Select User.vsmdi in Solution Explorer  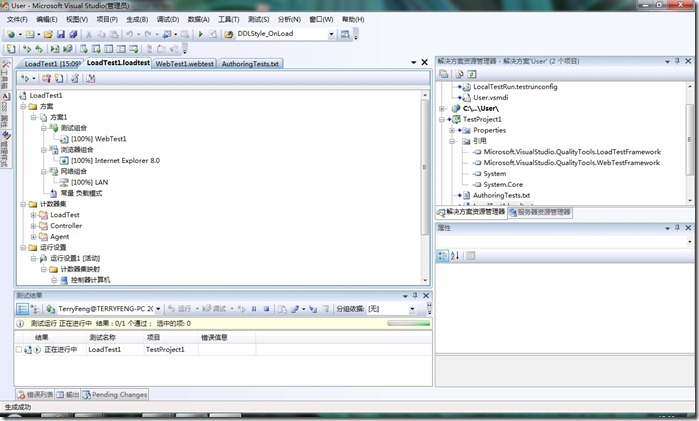click(490, 98)
